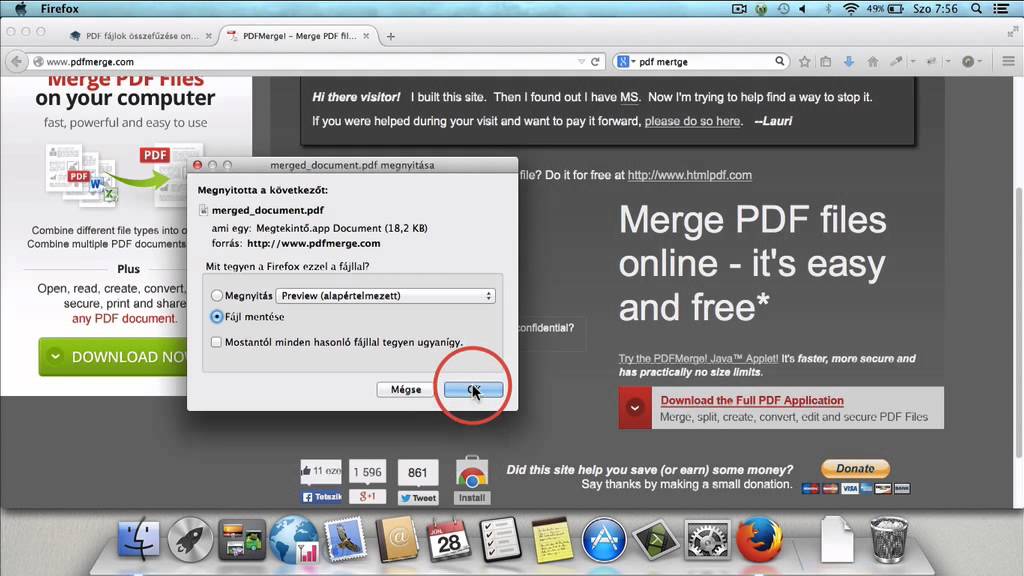Screen dimensions: 1024x576
Task: Open the bookmarks list icon
Action: (x=826, y=61)
